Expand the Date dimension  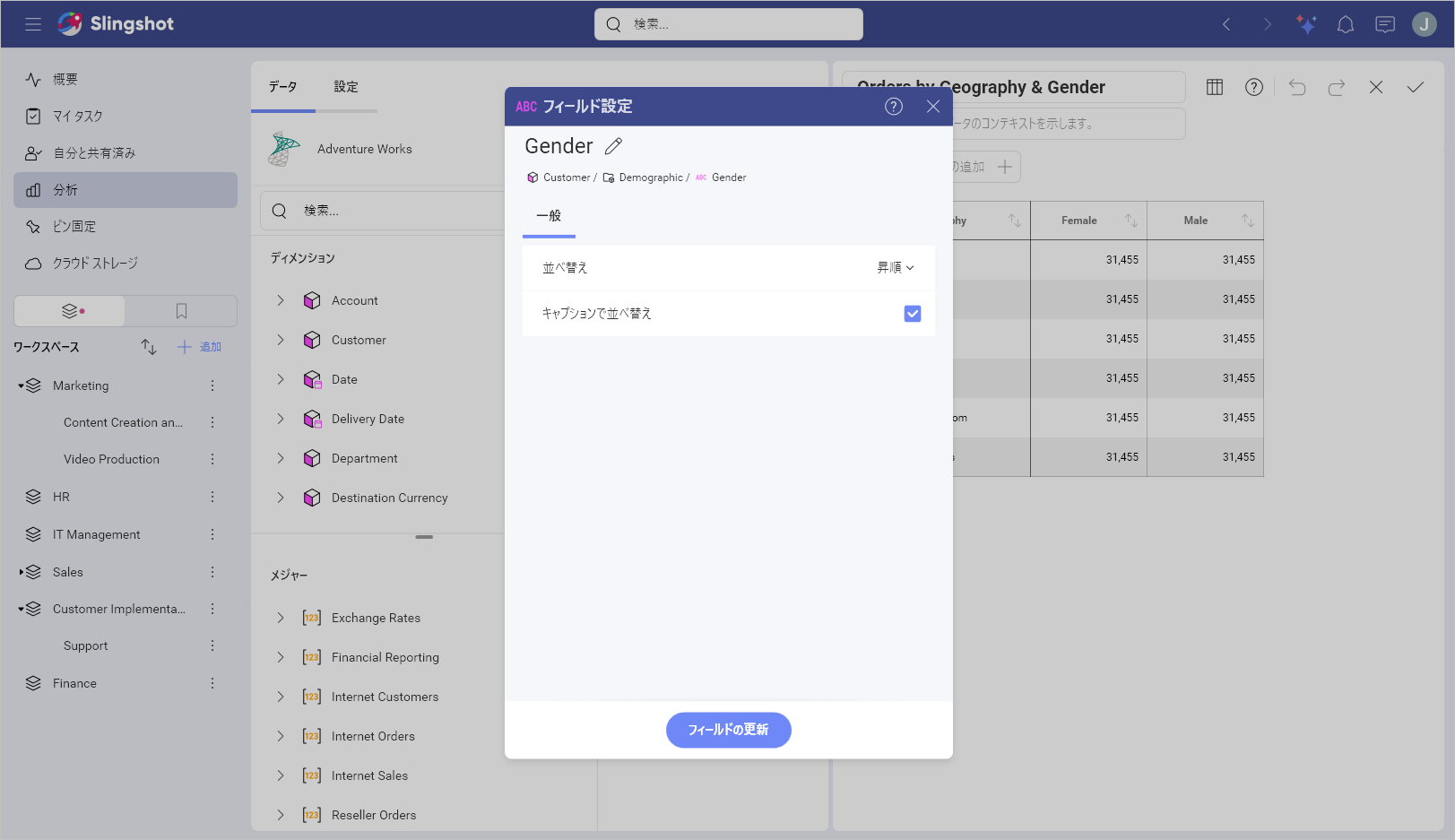coord(281,379)
